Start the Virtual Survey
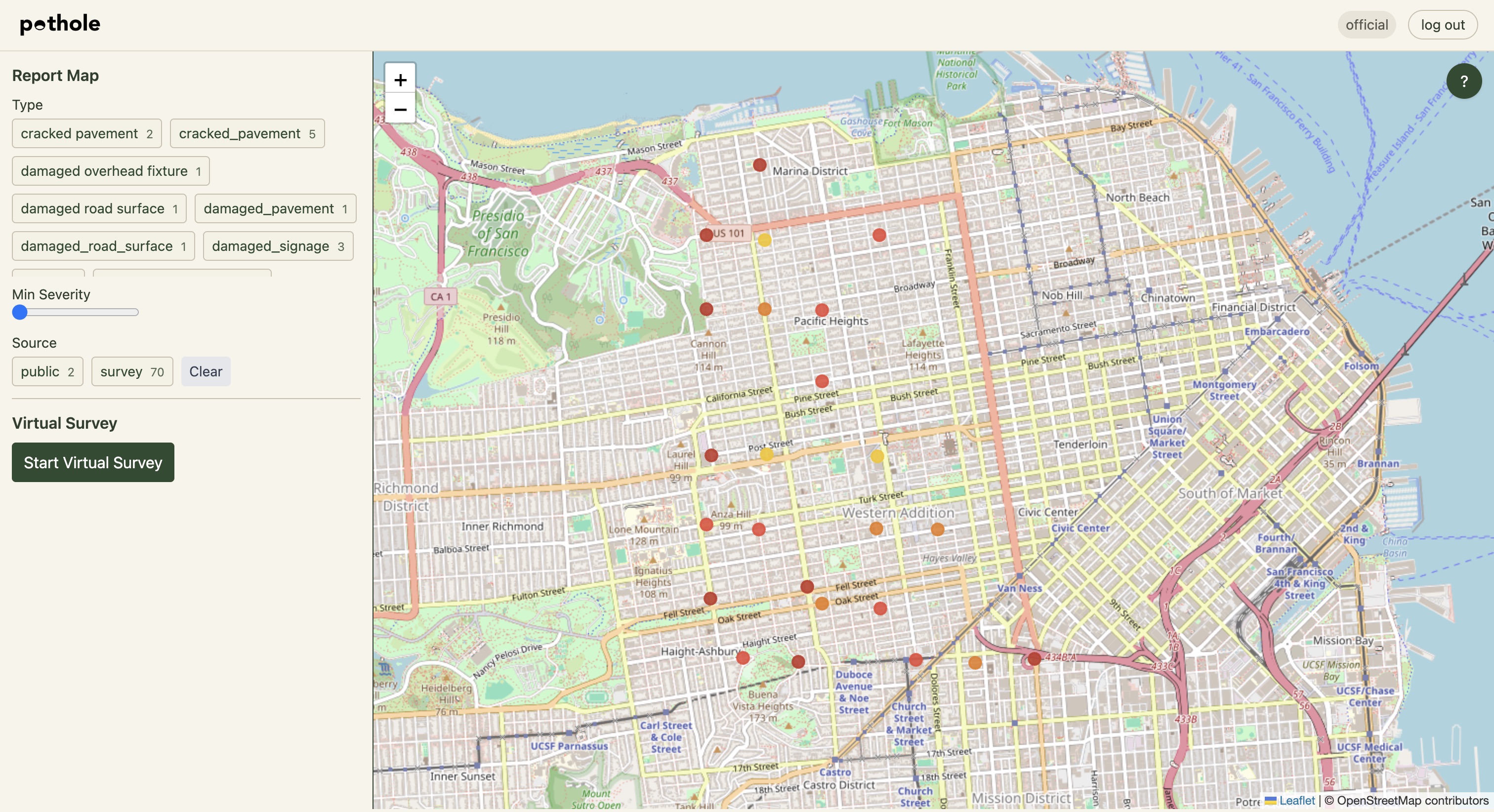 93,462
